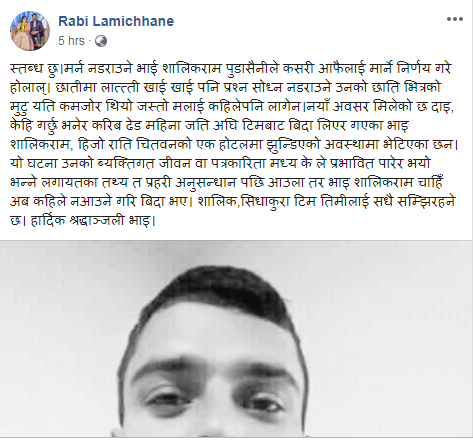Click the text line starting 'होलाल्। छातीमा'
473x444 pixels.
(x=225, y=87)
